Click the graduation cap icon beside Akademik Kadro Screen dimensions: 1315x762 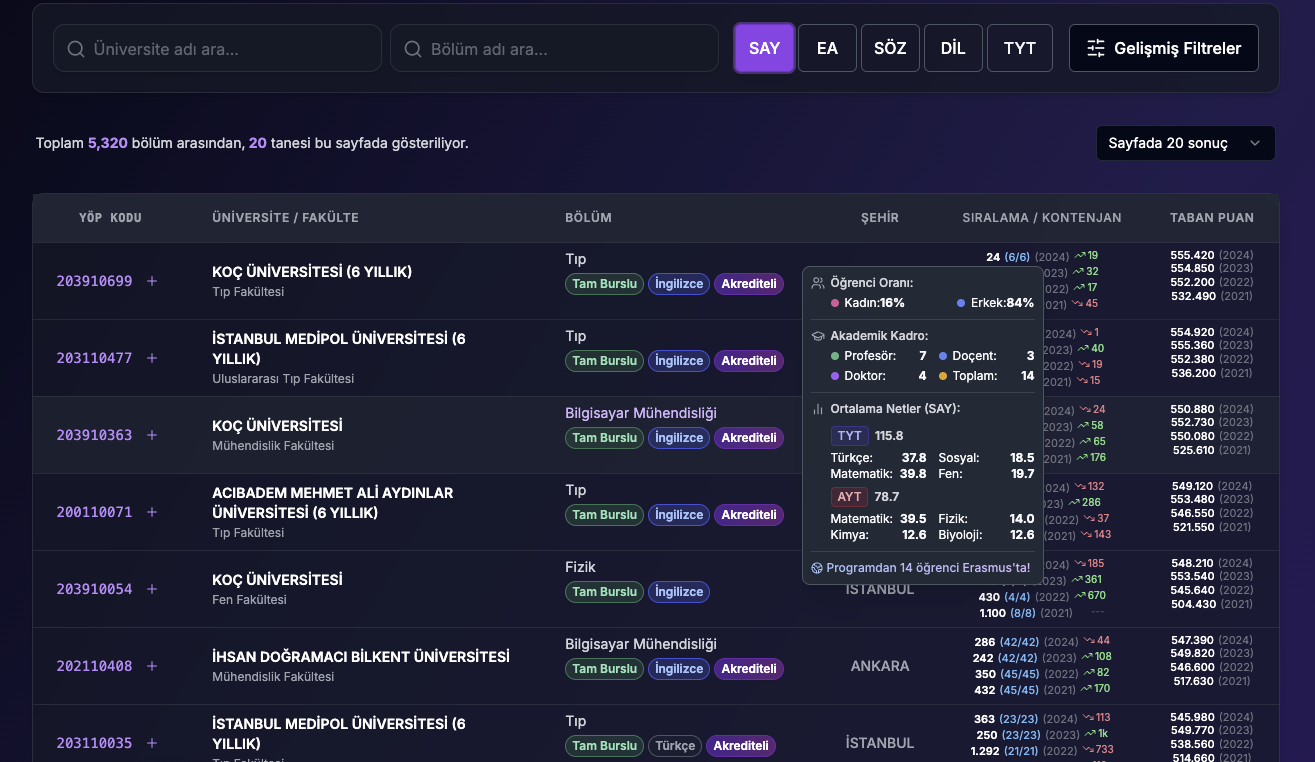(818, 336)
